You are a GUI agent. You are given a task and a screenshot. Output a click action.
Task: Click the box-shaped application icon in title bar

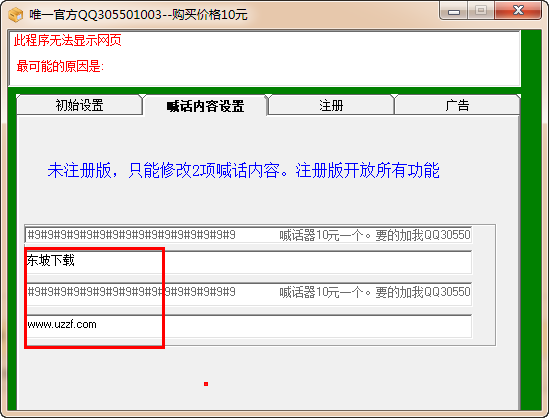click(x=16, y=15)
